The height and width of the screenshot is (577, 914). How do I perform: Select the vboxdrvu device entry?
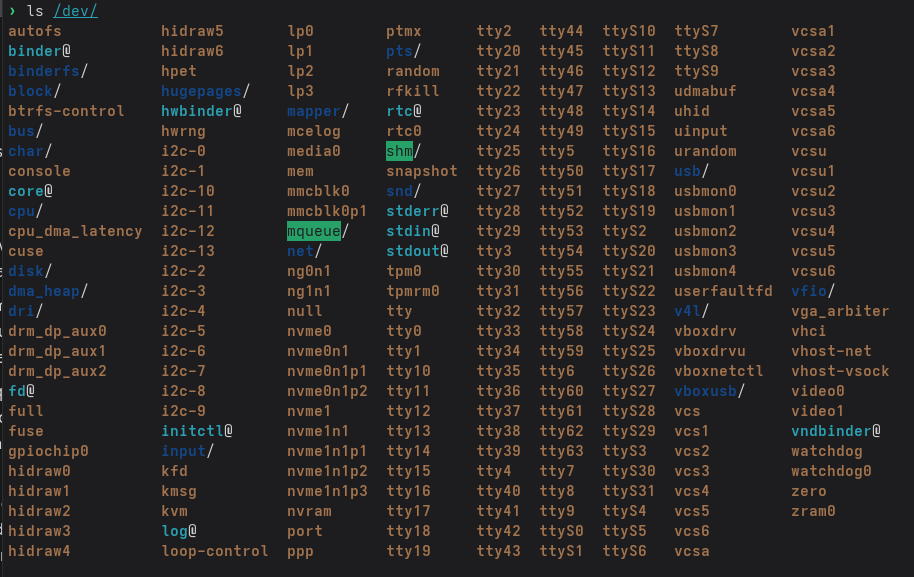pos(710,351)
